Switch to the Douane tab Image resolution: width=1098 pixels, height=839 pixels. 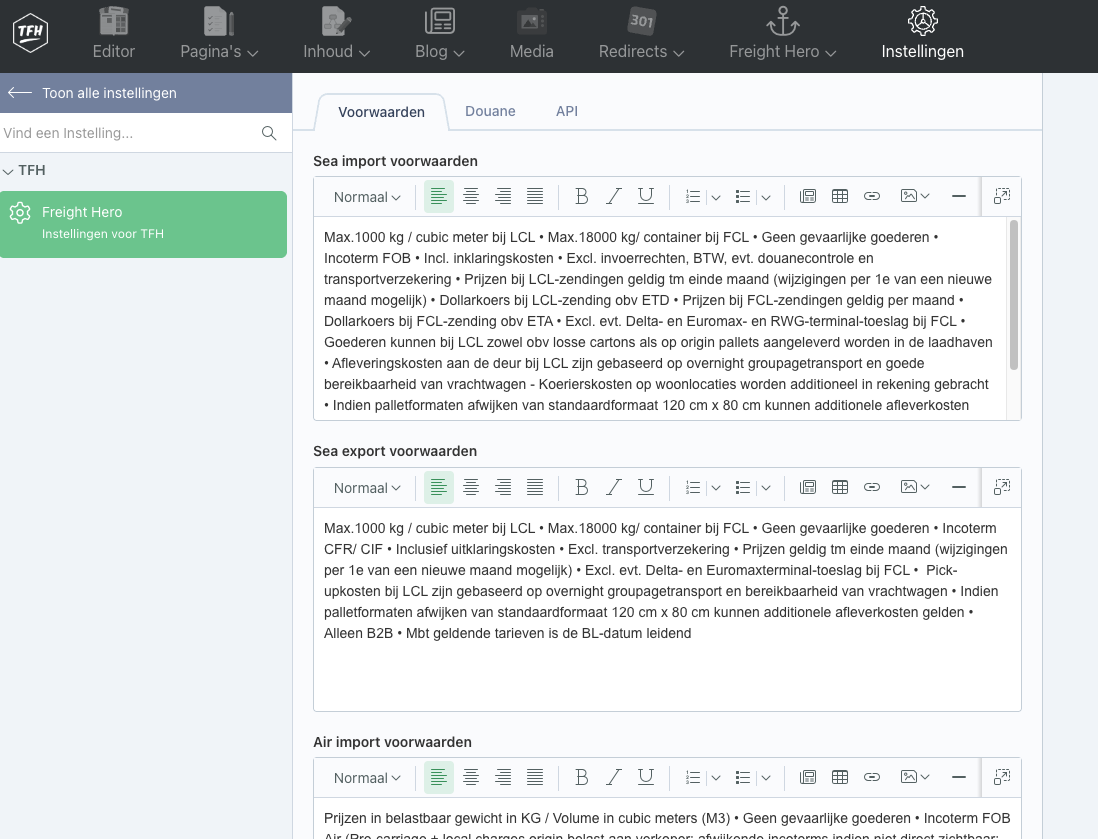pyautogui.click(x=490, y=111)
